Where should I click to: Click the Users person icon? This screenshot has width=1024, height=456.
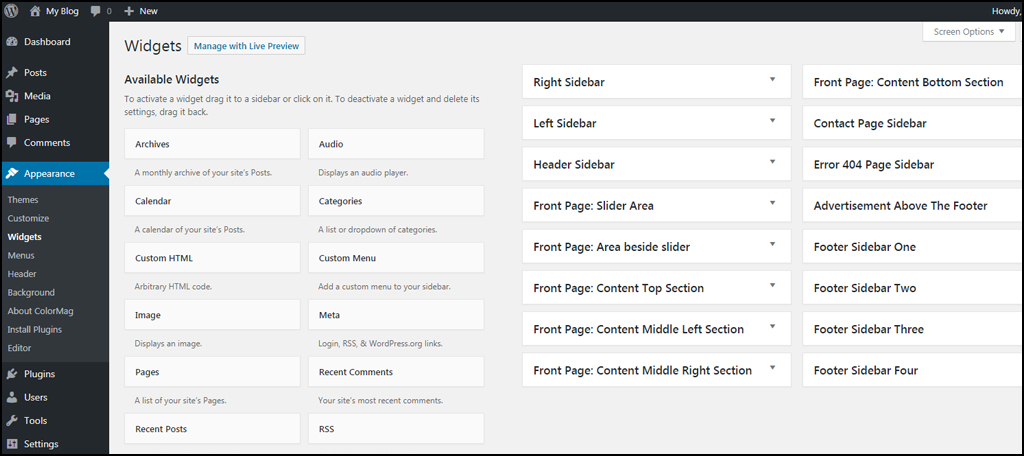[12, 397]
